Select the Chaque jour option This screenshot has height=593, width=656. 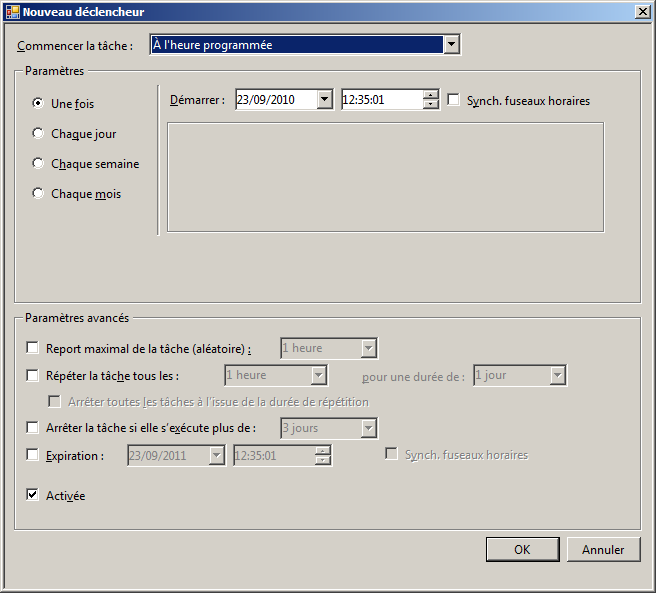click(39, 133)
